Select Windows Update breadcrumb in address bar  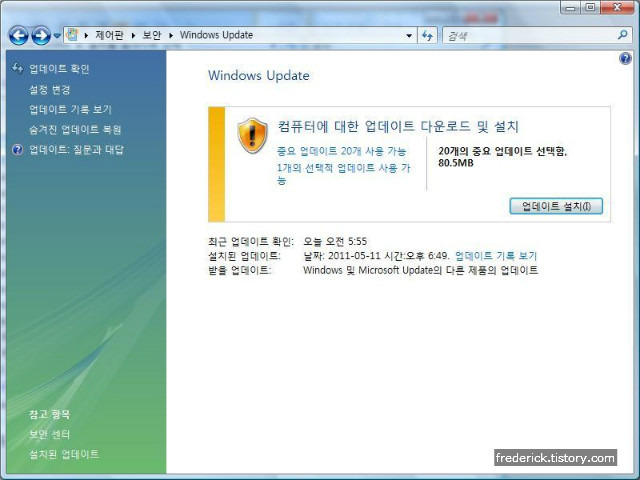pos(216,35)
